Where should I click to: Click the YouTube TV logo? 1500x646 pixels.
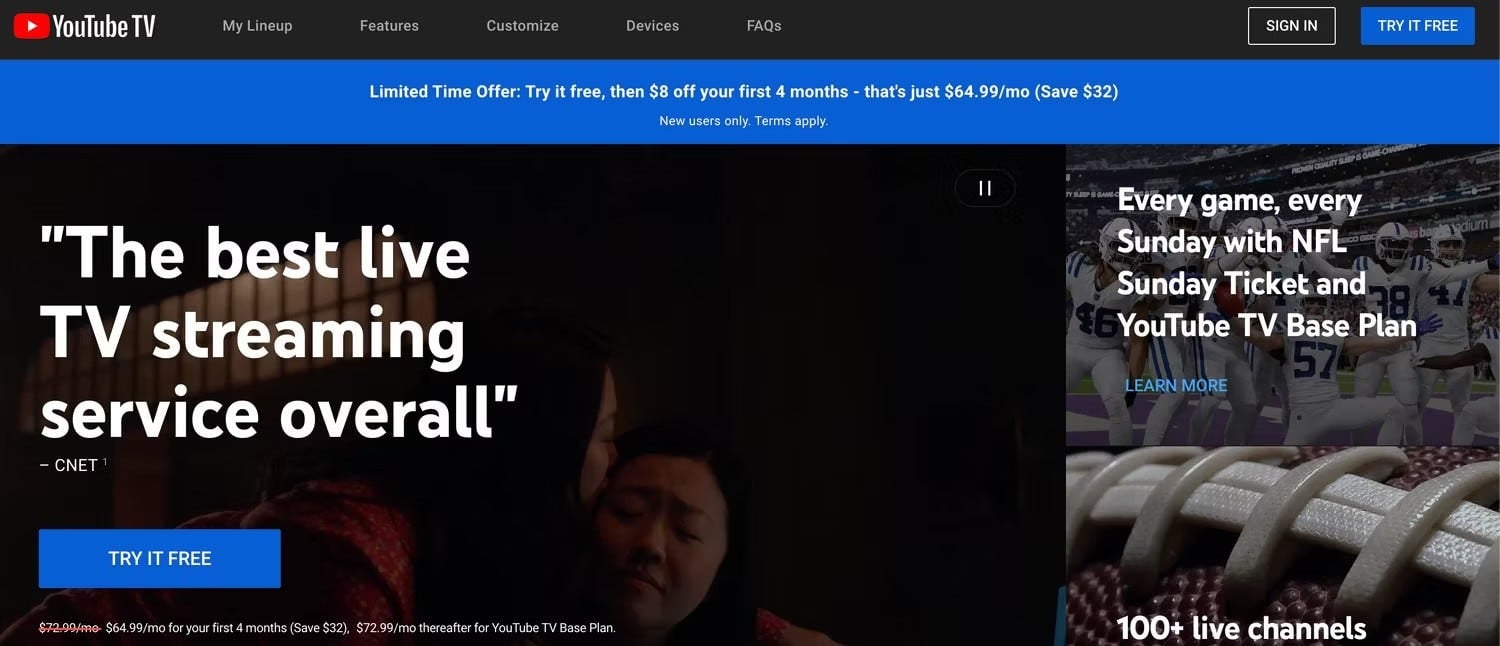pyautogui.click(x=85, y=26)
